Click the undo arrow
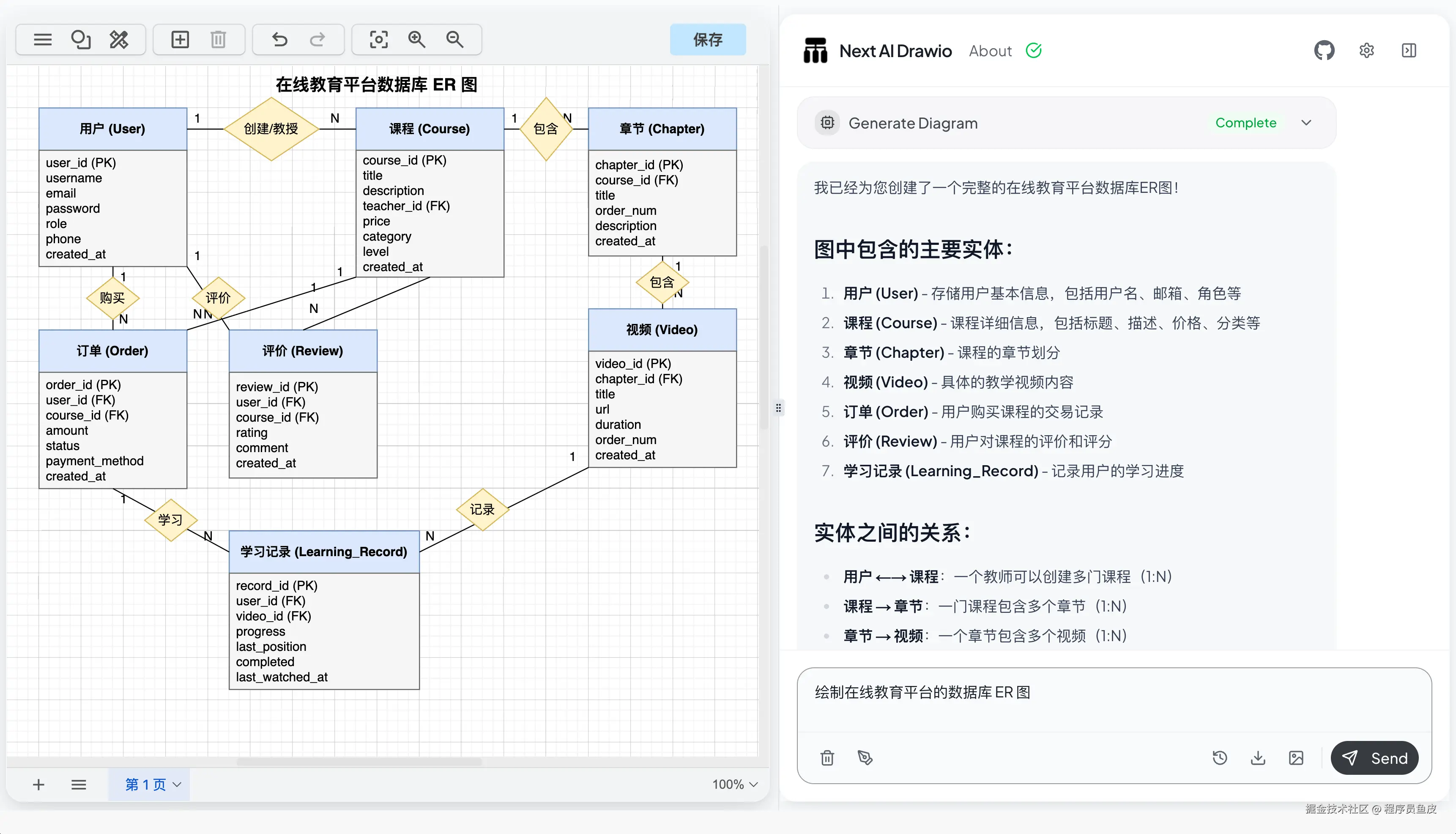 279,39
